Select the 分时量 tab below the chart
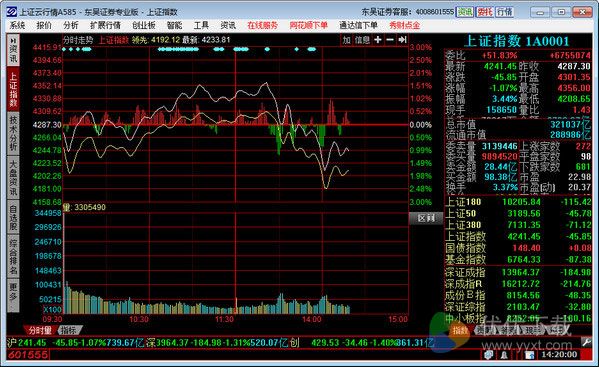This screenshot has height=367, width=599. [40, 330]
